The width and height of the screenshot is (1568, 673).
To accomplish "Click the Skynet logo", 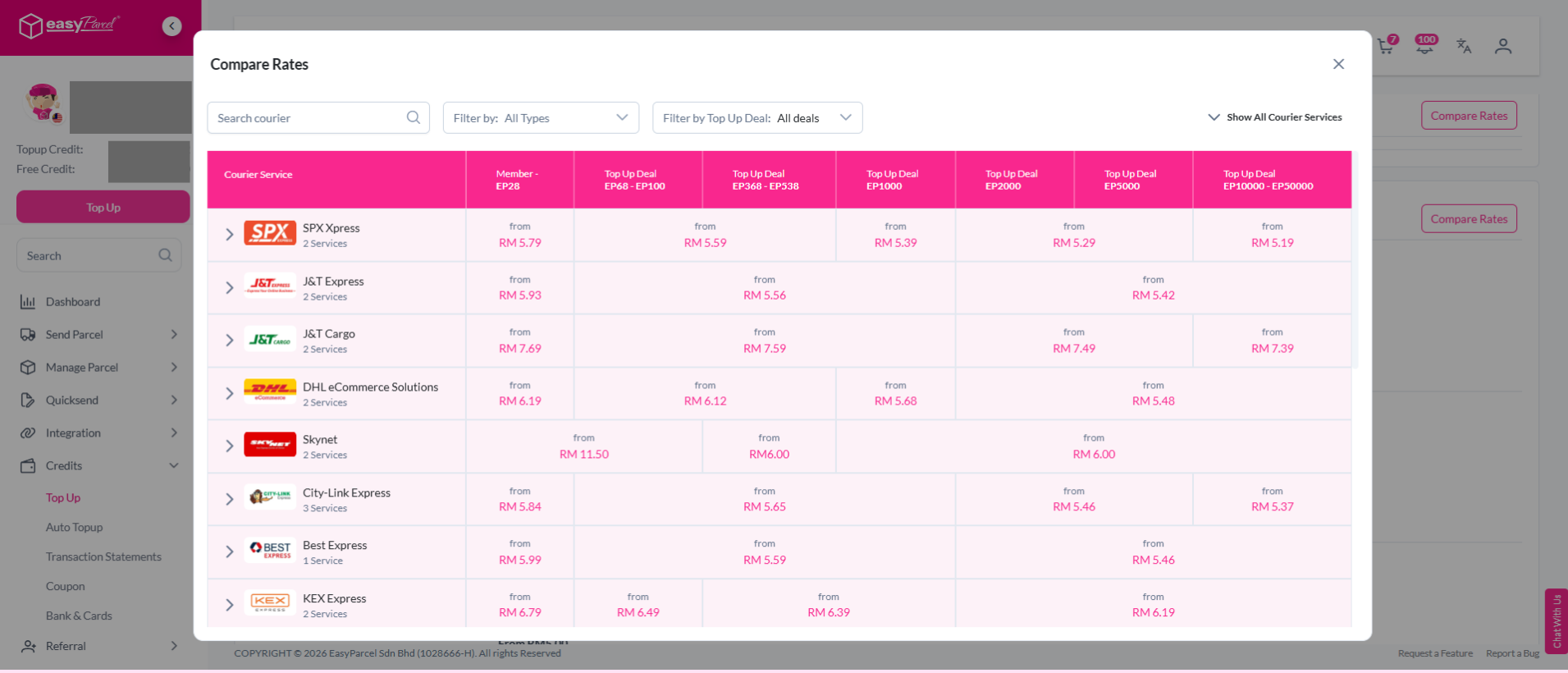I will point(270,445).
